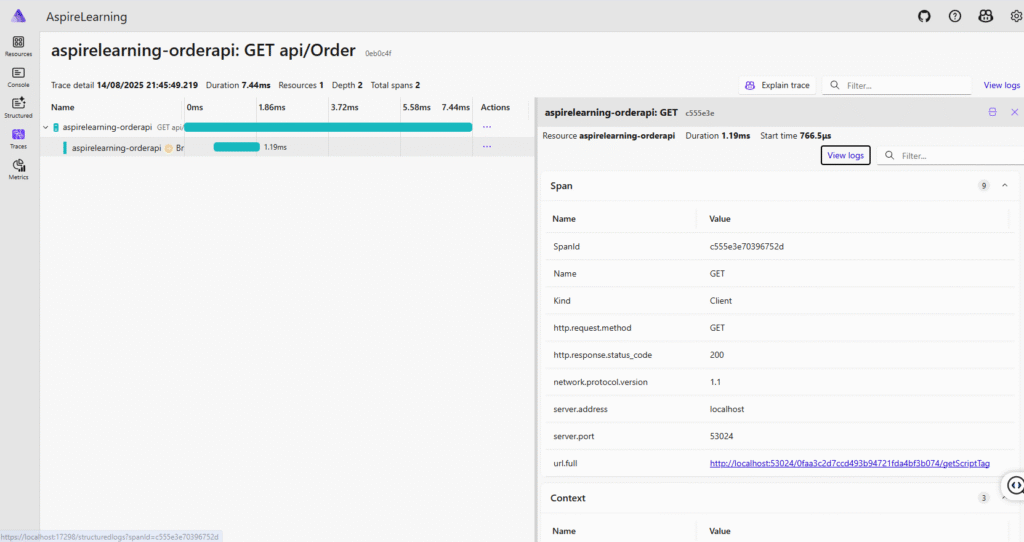Click the 1.19ms duration label
The height and width of the screenshot is (542, 1024).
[275, 147]
